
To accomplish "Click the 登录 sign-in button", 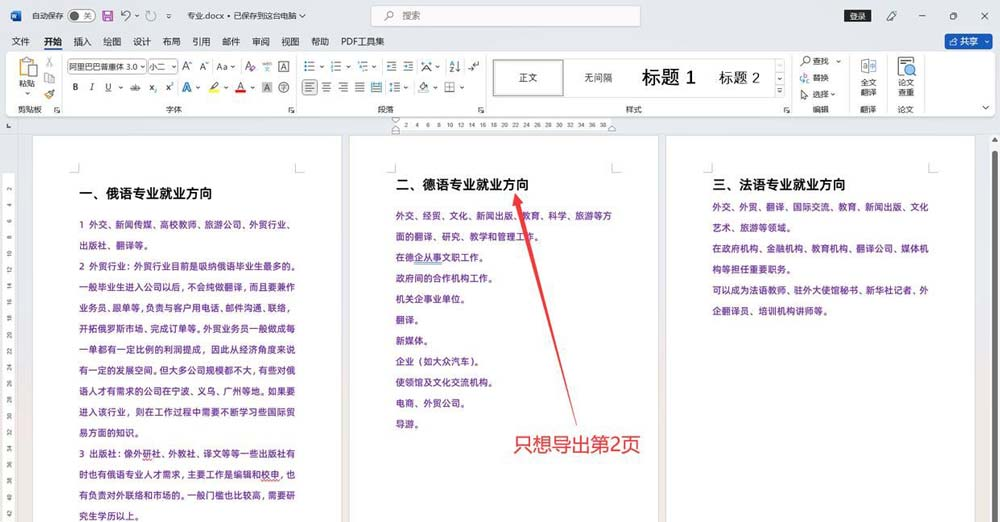I will pyautogui.click(x=857, y=16).
